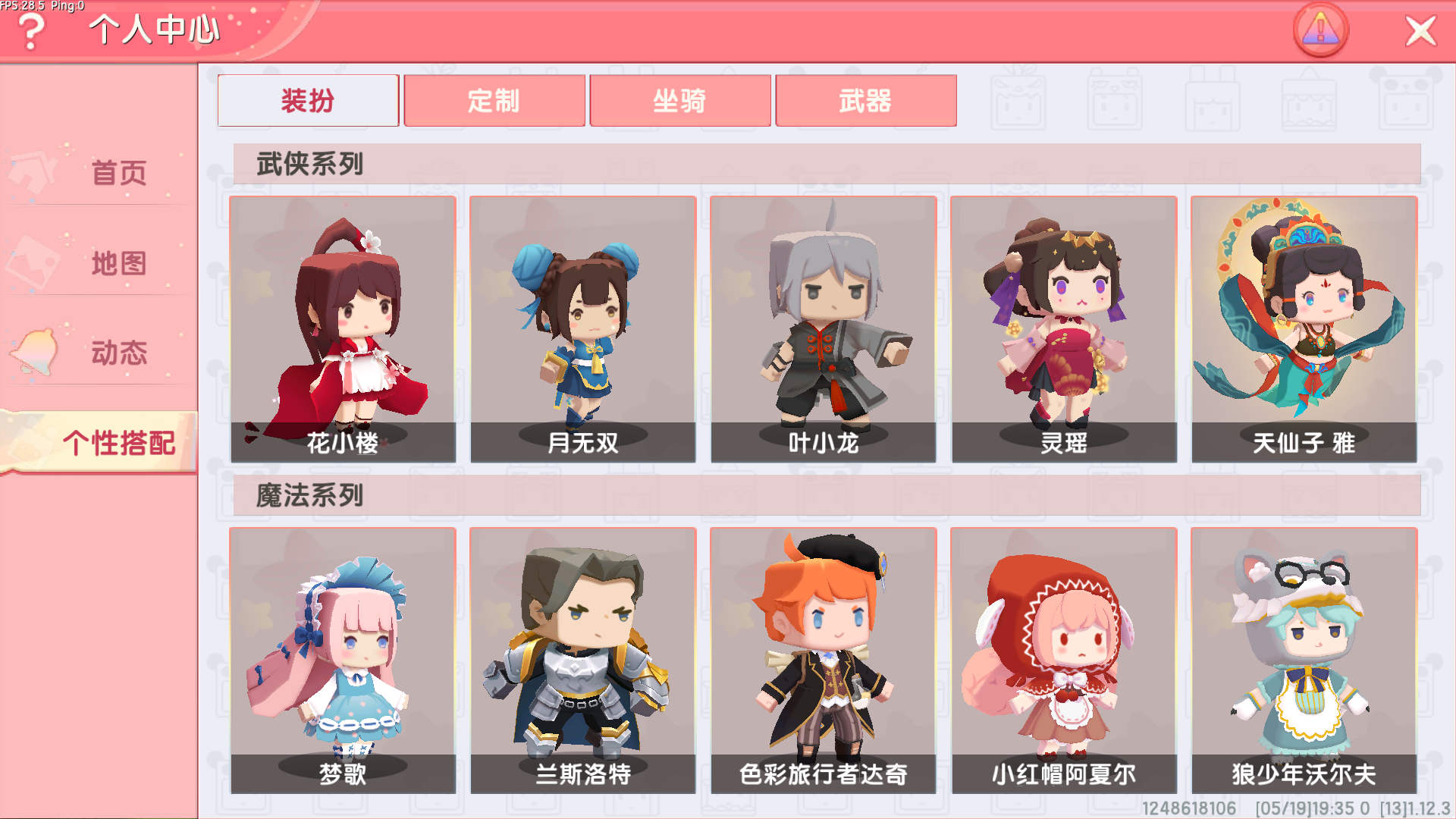Pick the 色彩旅行者达奇 skin
Viewport: 1456px width, 819px height.
pyautogui.click(x=824, y=661)
